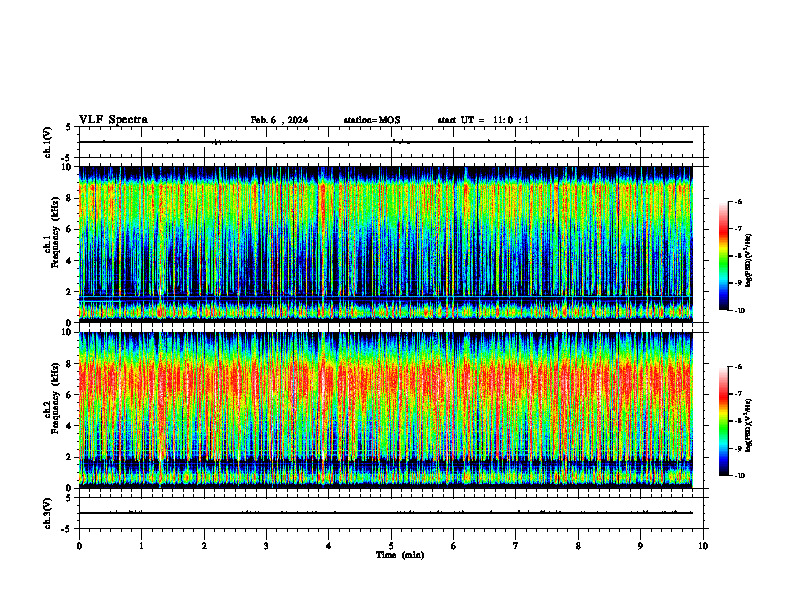Click the time axis tick label "10" at right end
Screen dimensions: 792x612
click(x=703, y=546)
